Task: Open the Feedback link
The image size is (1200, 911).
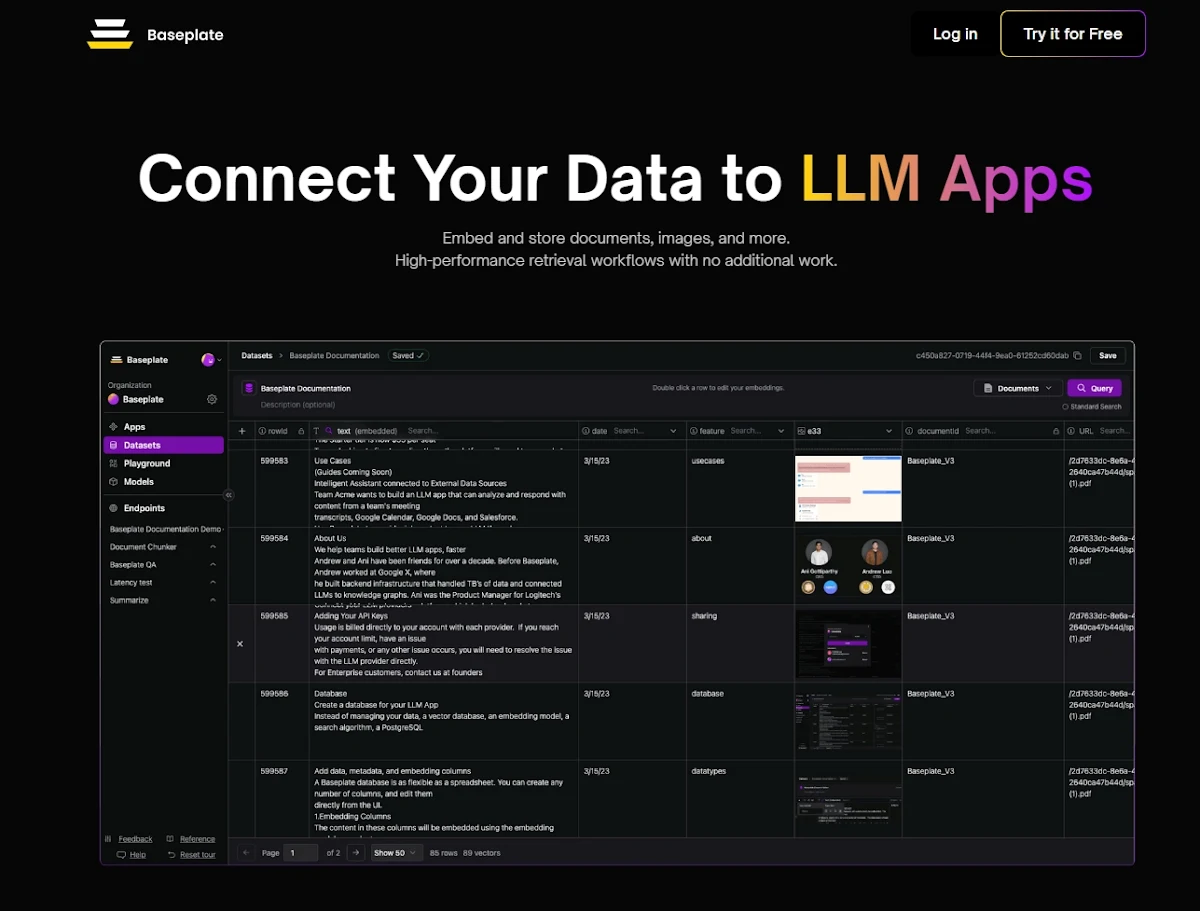Action: [135, 839]
